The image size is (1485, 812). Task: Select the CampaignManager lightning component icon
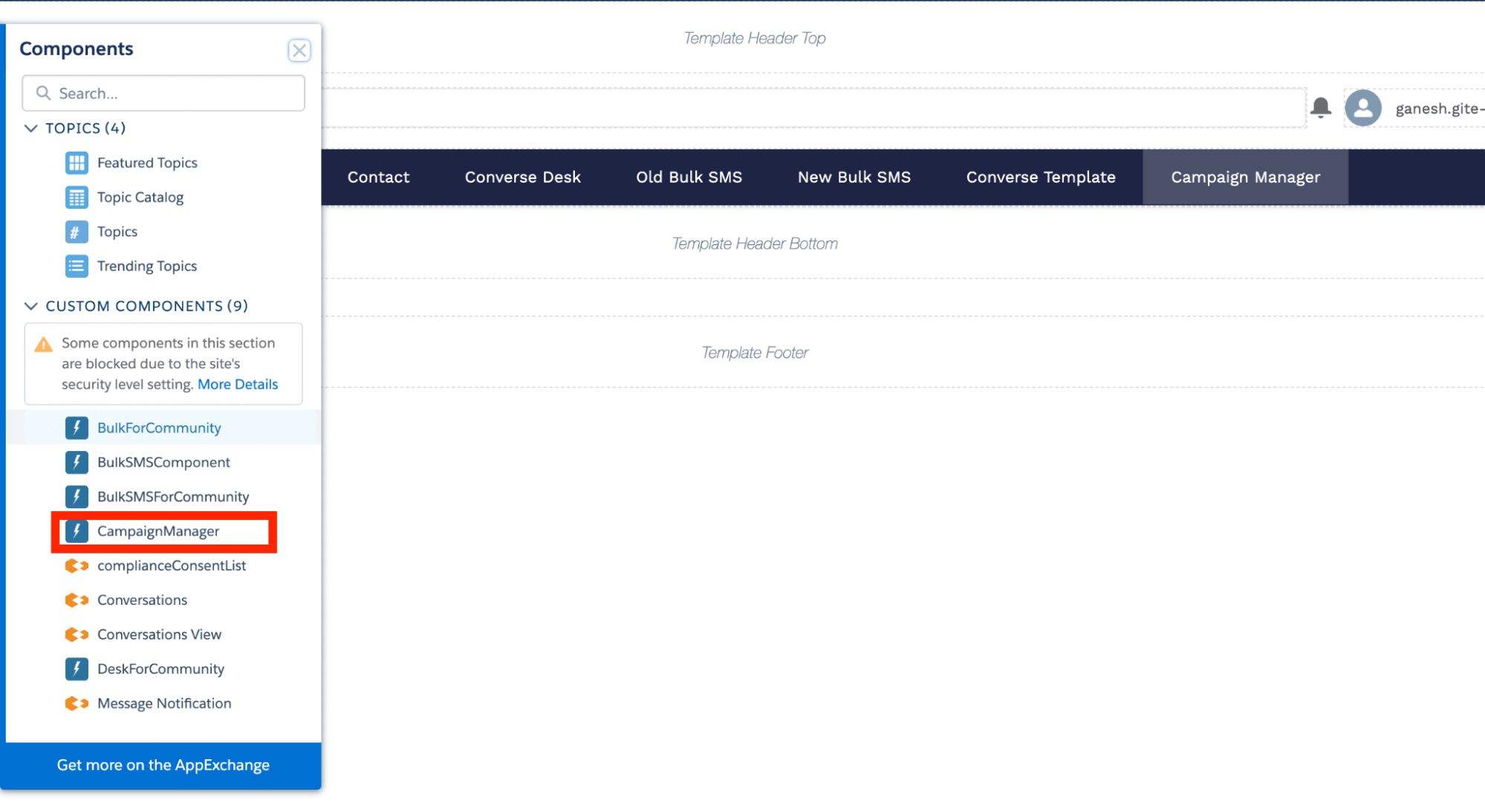[77, 530]
